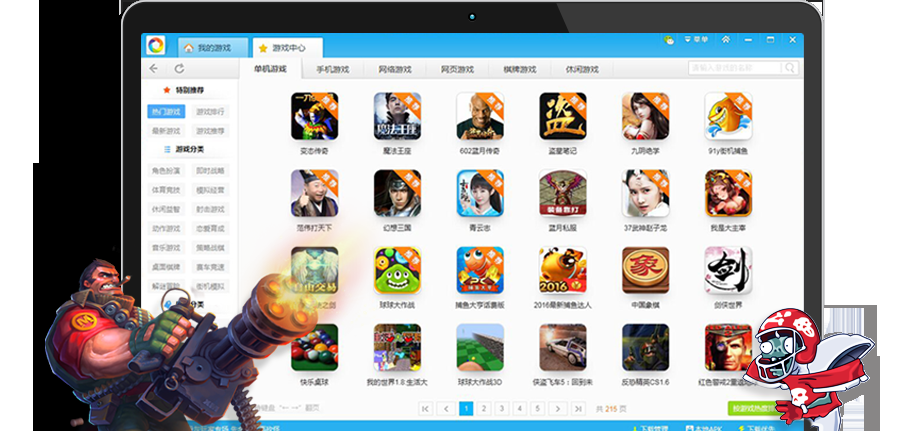The width and height of the screenshot is (903, 431).
Task: Click the 最新游戏 sidebar button
Action: coord(166,131)
